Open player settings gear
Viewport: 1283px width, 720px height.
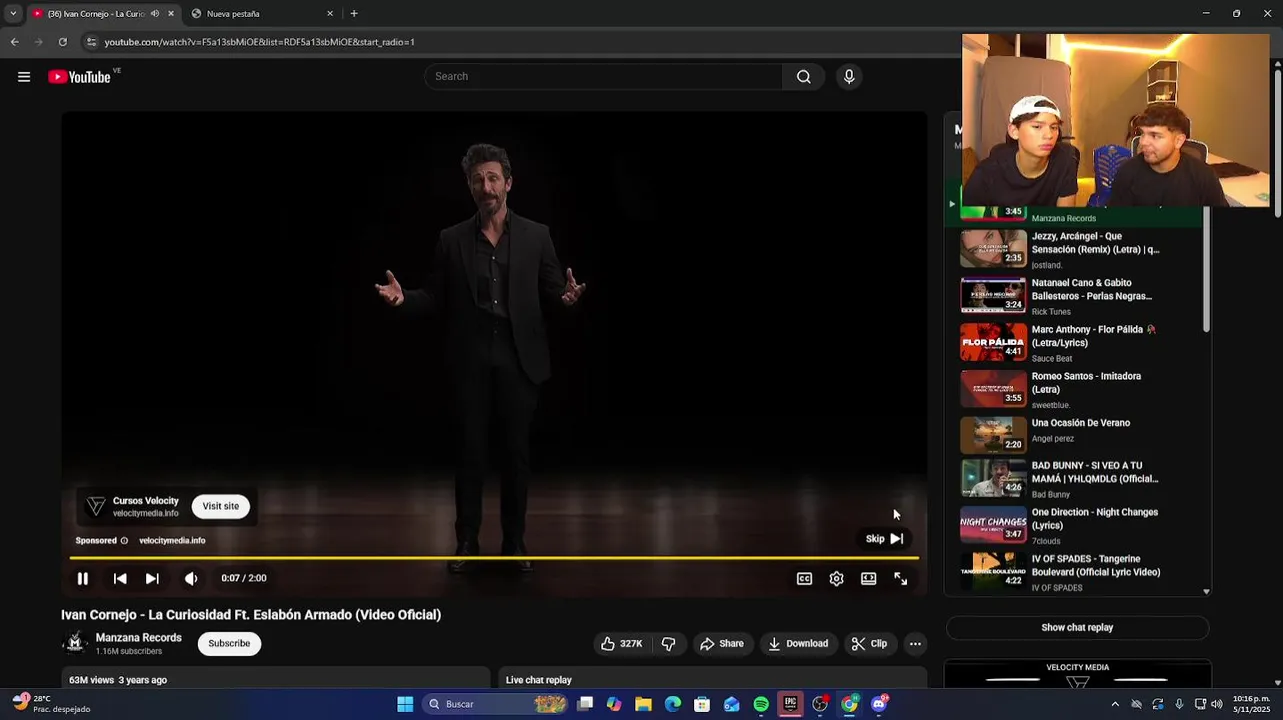(836, 578)
